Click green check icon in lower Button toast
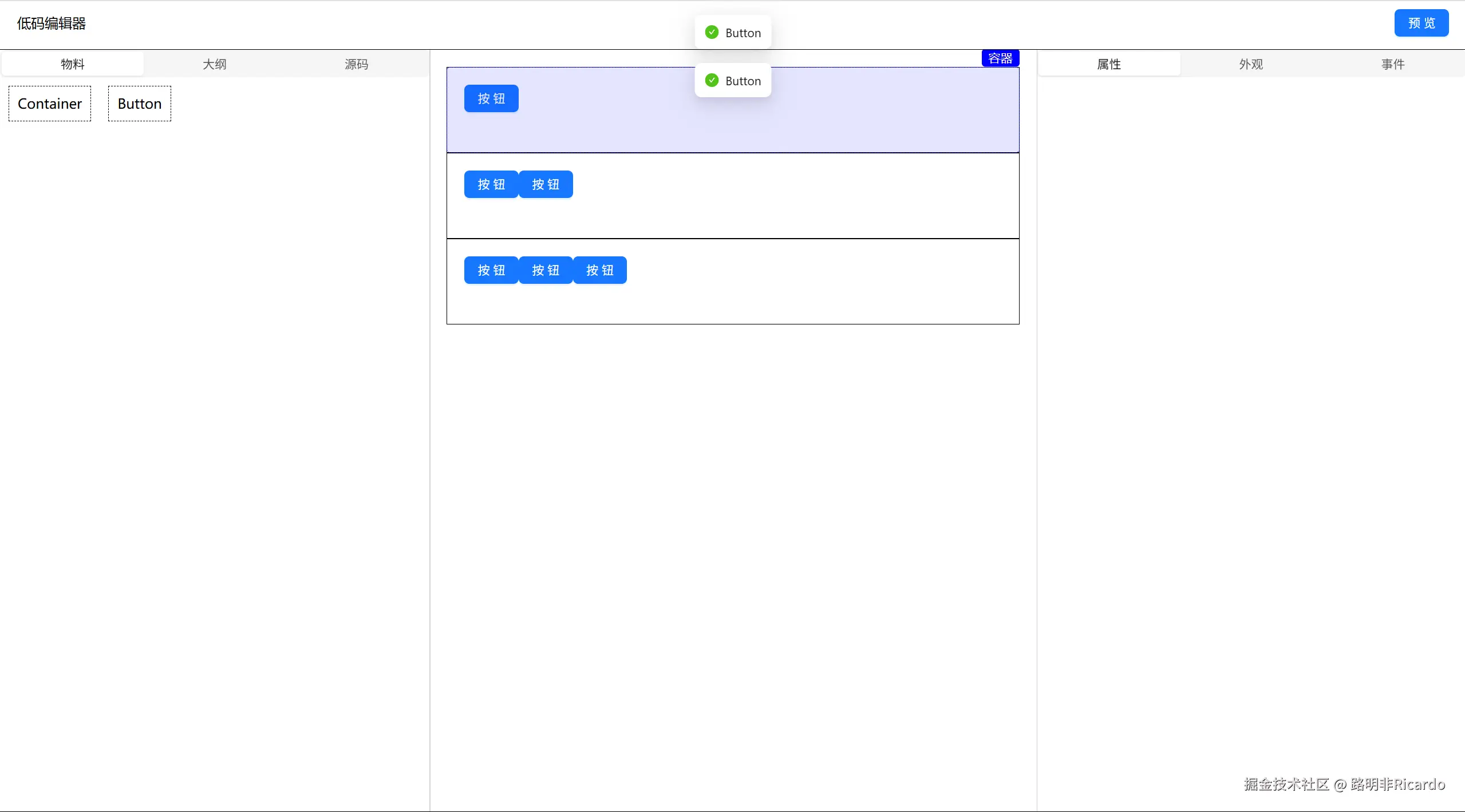 point(712,81)
